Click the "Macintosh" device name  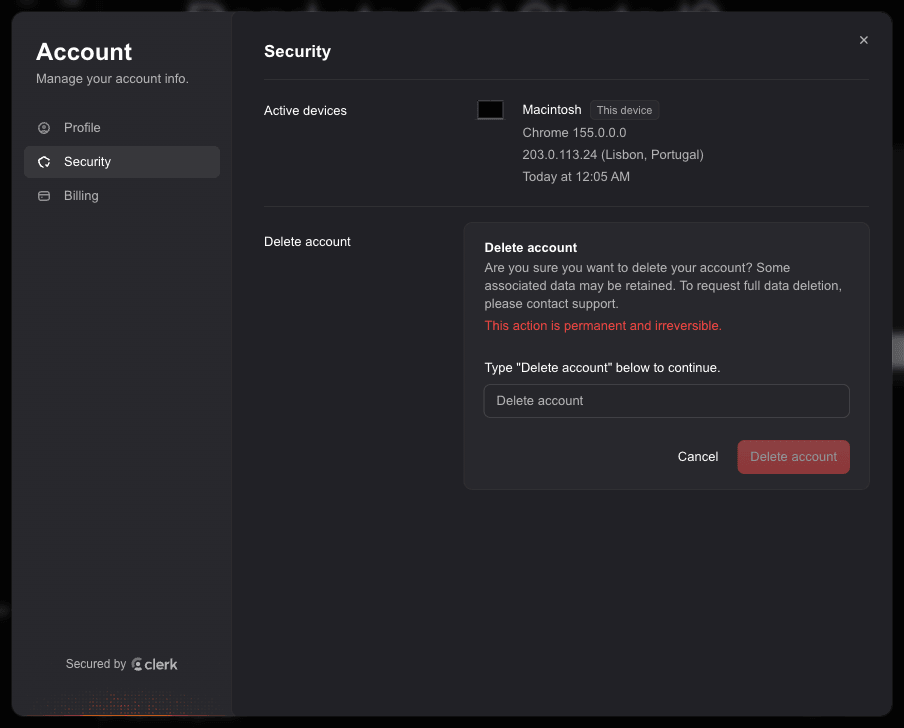(552, 110)
